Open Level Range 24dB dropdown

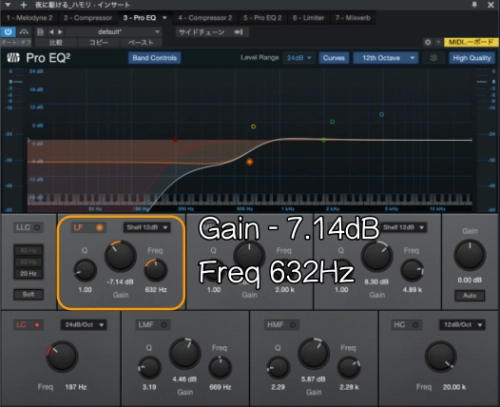coord(299,58)
